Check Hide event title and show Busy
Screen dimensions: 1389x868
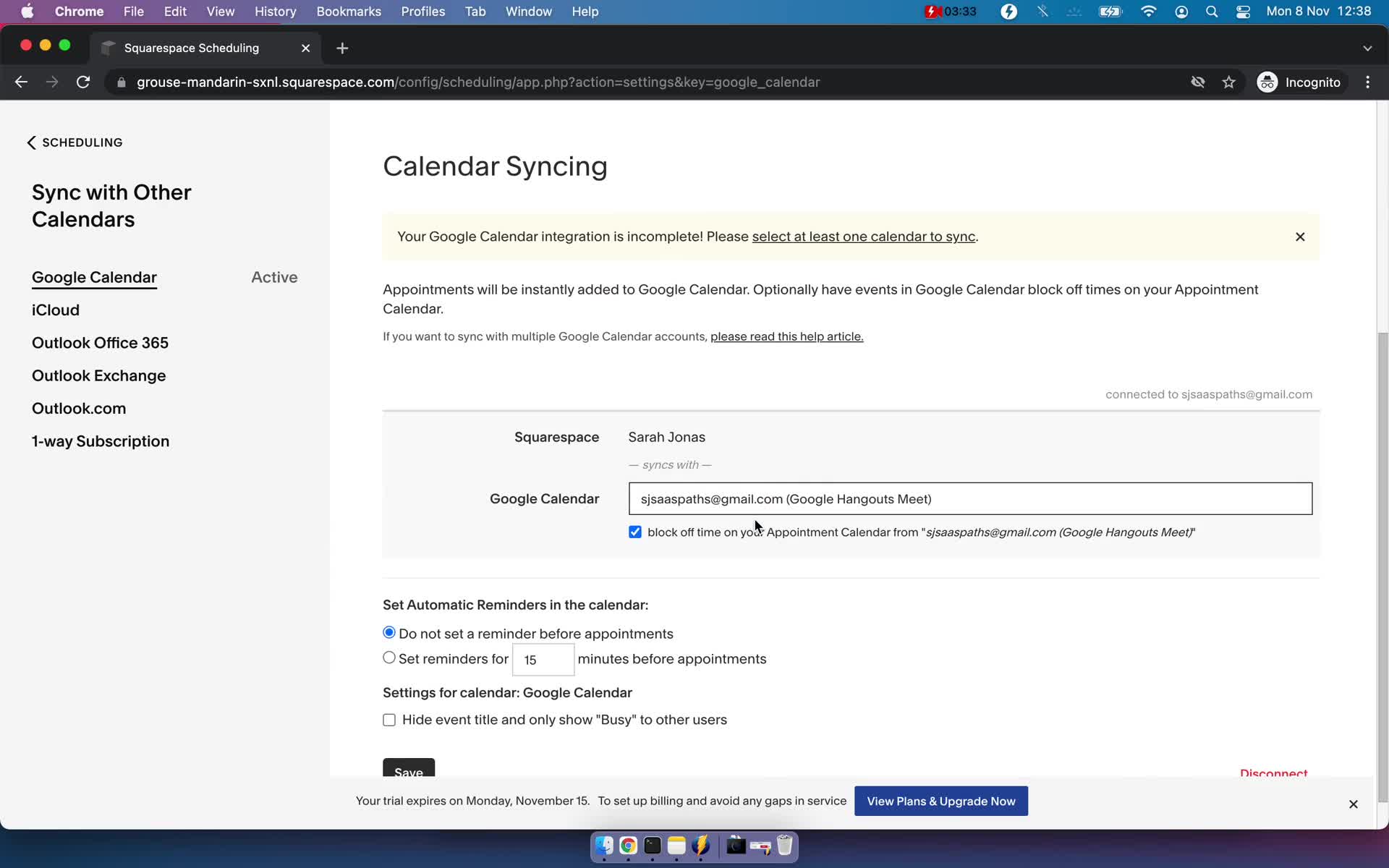coord(389,720)
